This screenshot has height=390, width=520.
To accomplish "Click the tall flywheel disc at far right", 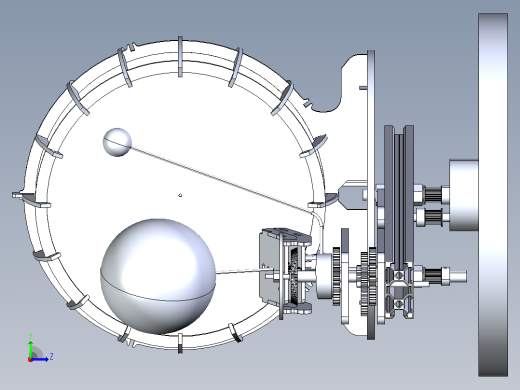I will (493, 195).
